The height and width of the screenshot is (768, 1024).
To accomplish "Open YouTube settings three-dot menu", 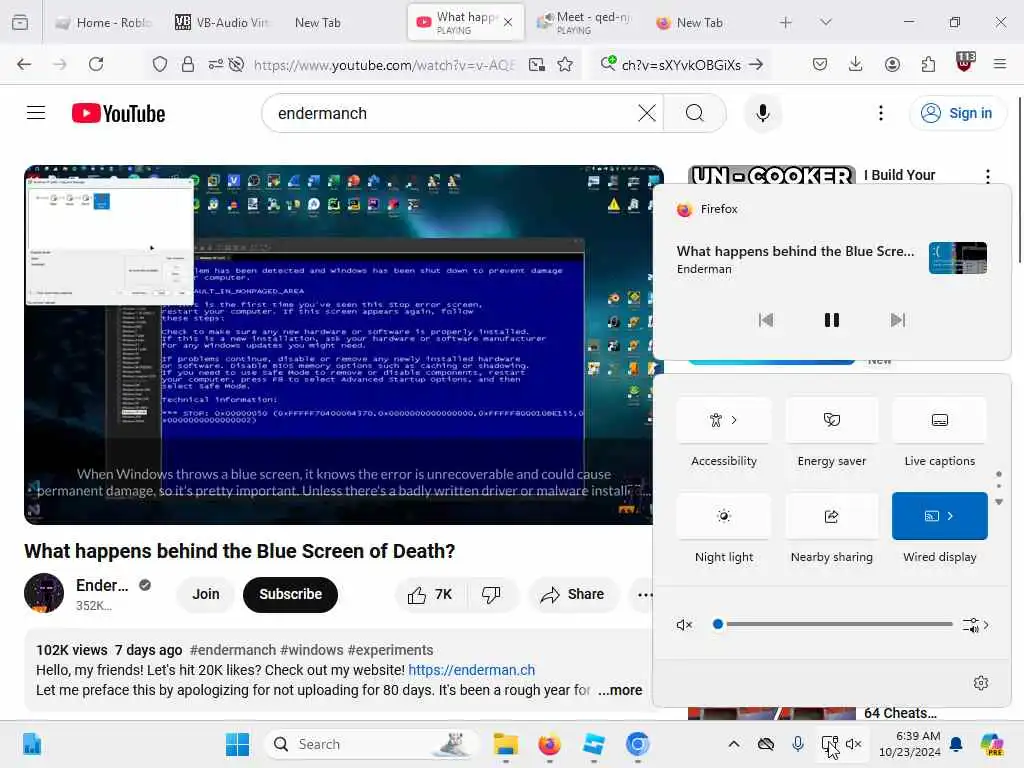I will click(x=881, y=113).
